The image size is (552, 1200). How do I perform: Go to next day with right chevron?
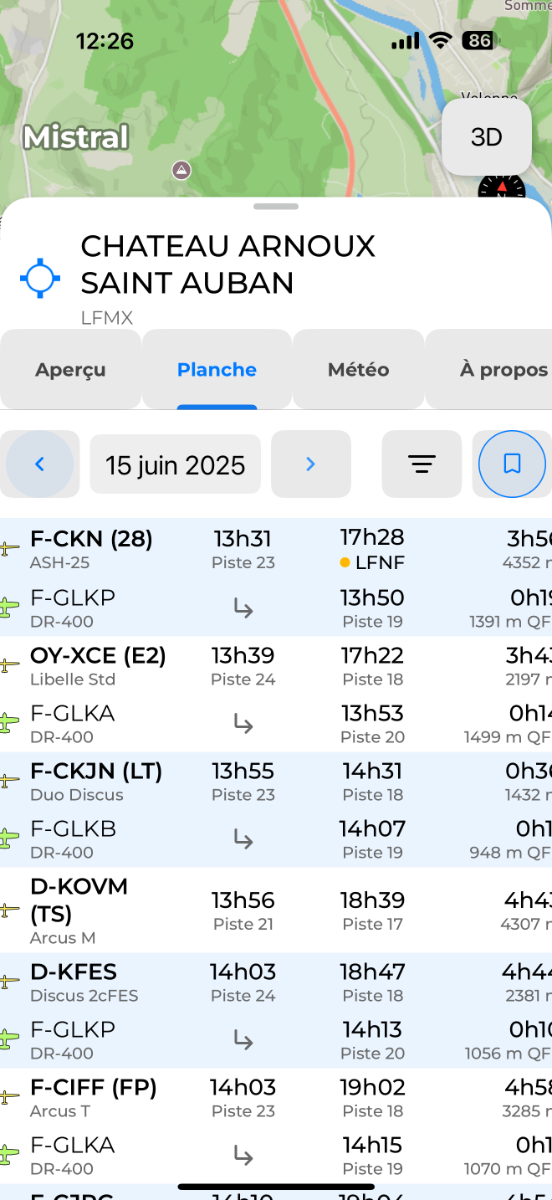tap(311, 464)
